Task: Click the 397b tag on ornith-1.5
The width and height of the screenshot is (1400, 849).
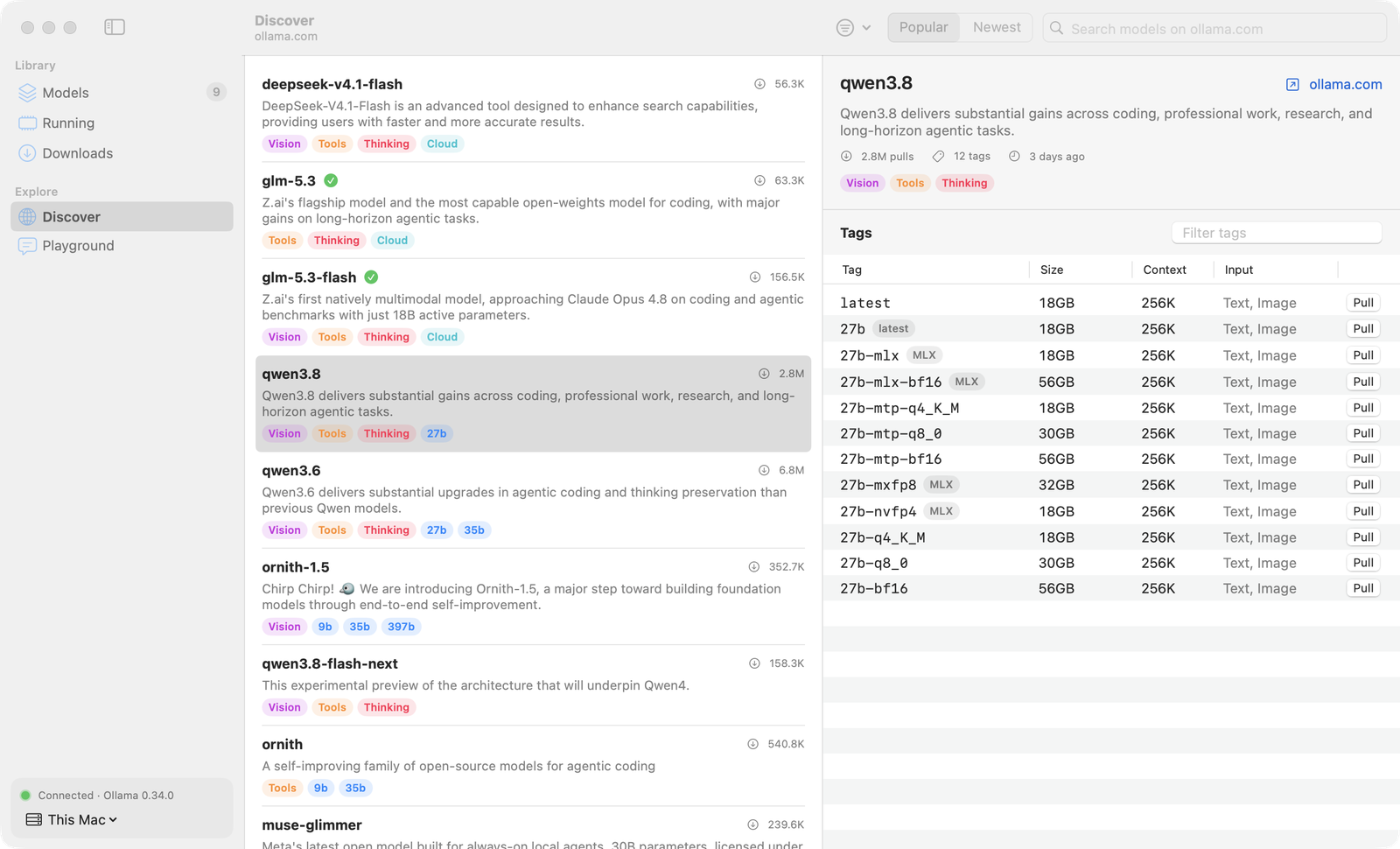Action: click(401, 627)
